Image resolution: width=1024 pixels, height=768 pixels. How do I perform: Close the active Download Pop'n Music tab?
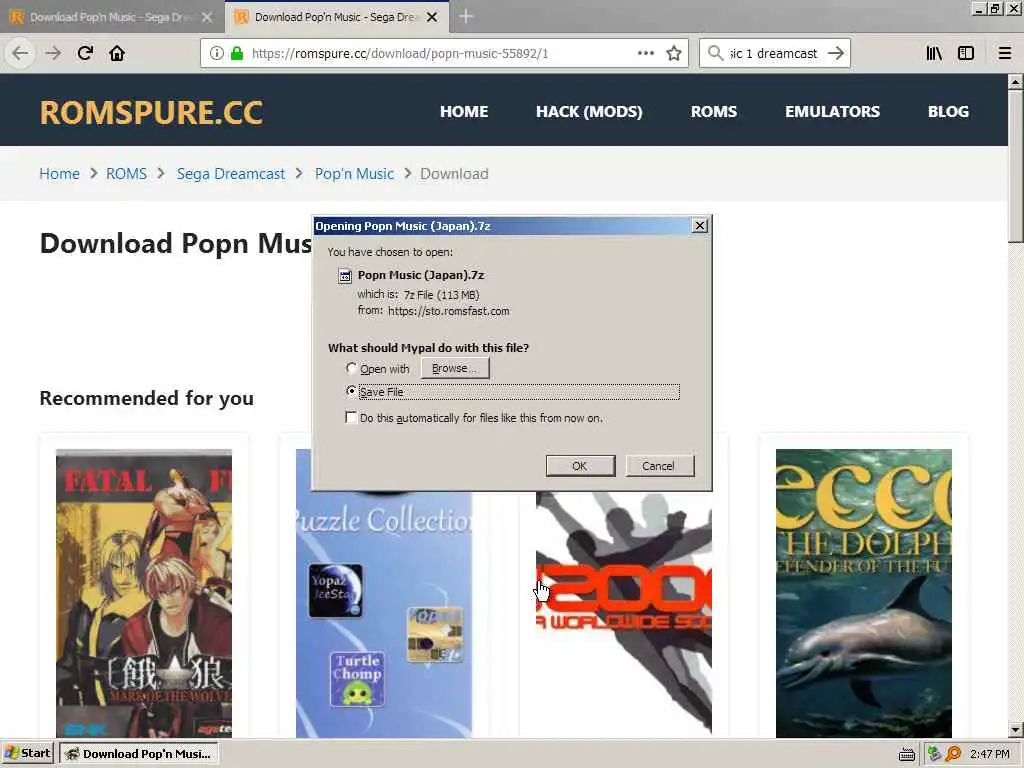tap(432, 17)
